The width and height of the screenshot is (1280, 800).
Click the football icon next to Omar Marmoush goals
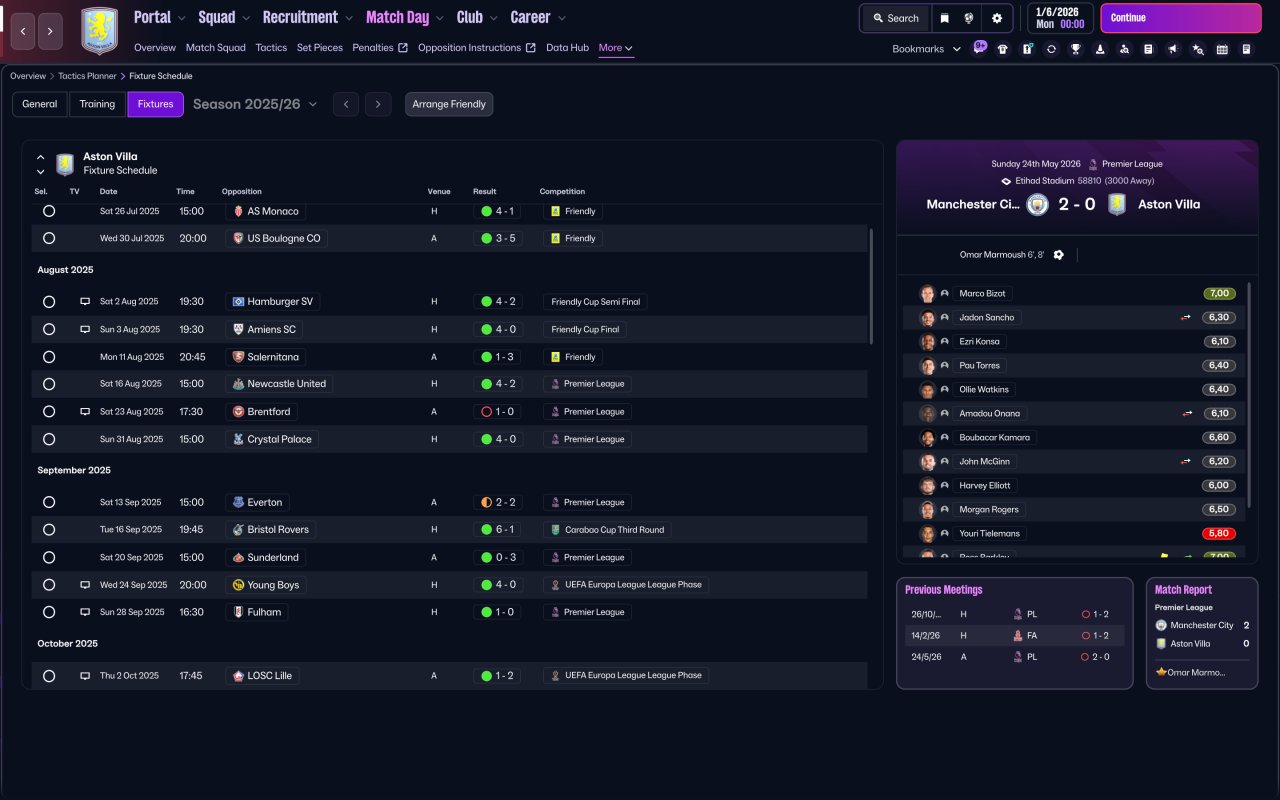(x=1059, y=255)
